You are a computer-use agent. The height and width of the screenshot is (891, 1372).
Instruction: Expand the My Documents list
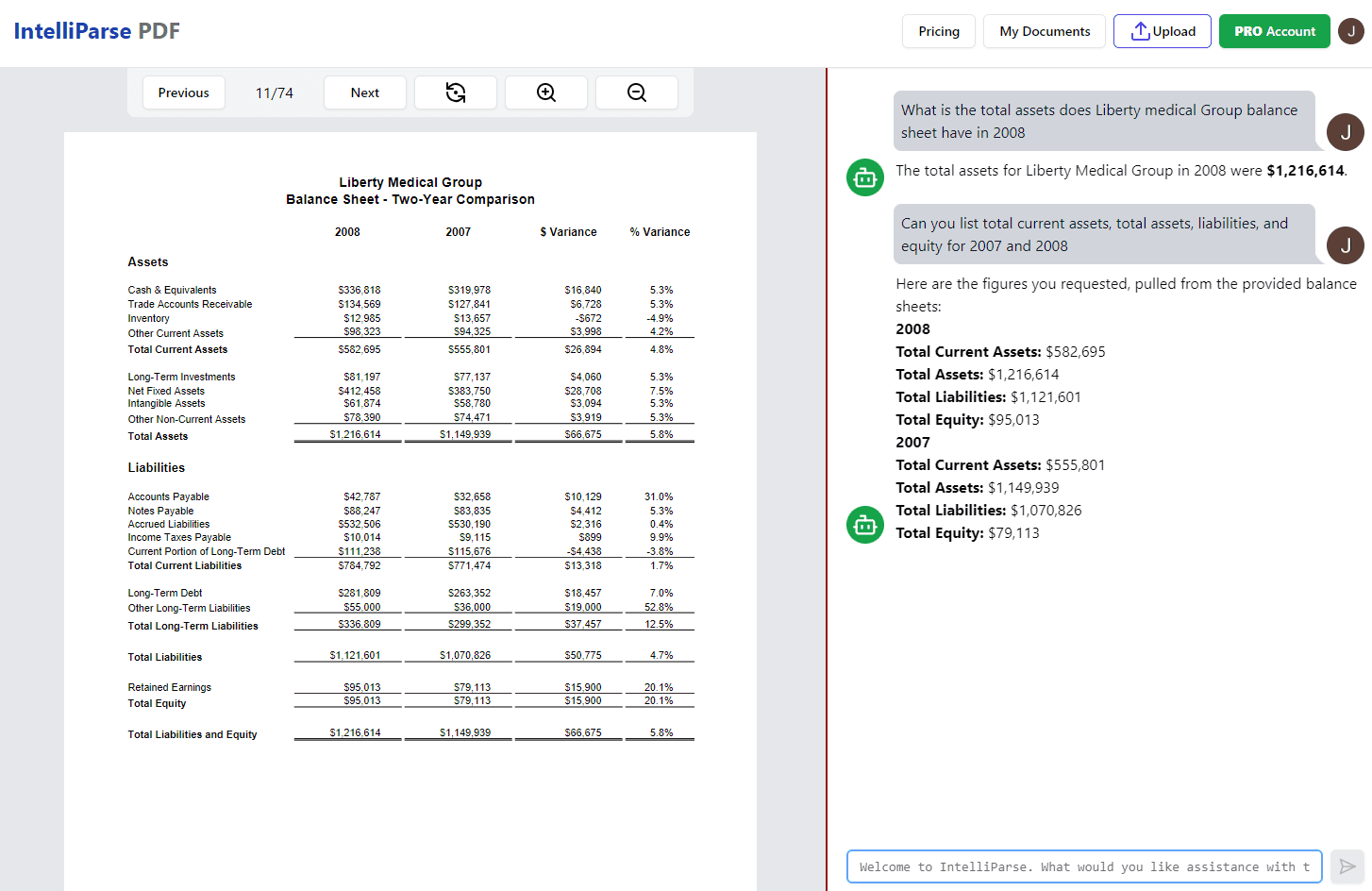pyautogui.click(x=1044, y=30)
